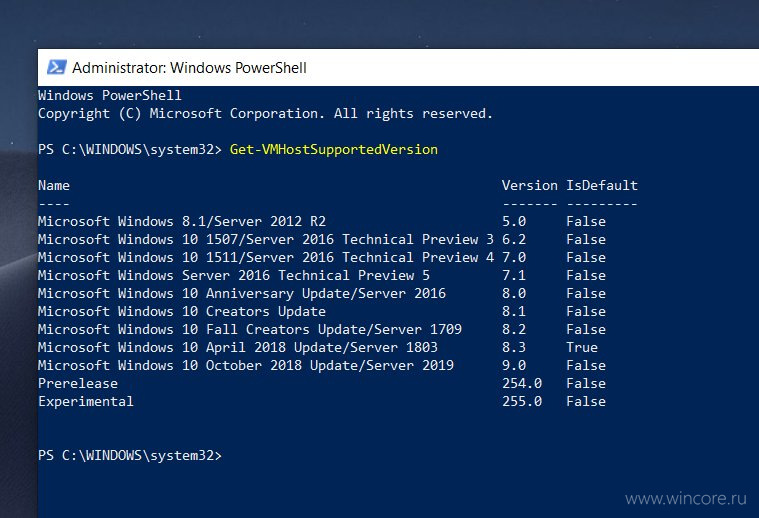Select the Windows 10 1507/Server 2016 Technical Preview 3 row
The image size is (759, 518).
point(322,239)
